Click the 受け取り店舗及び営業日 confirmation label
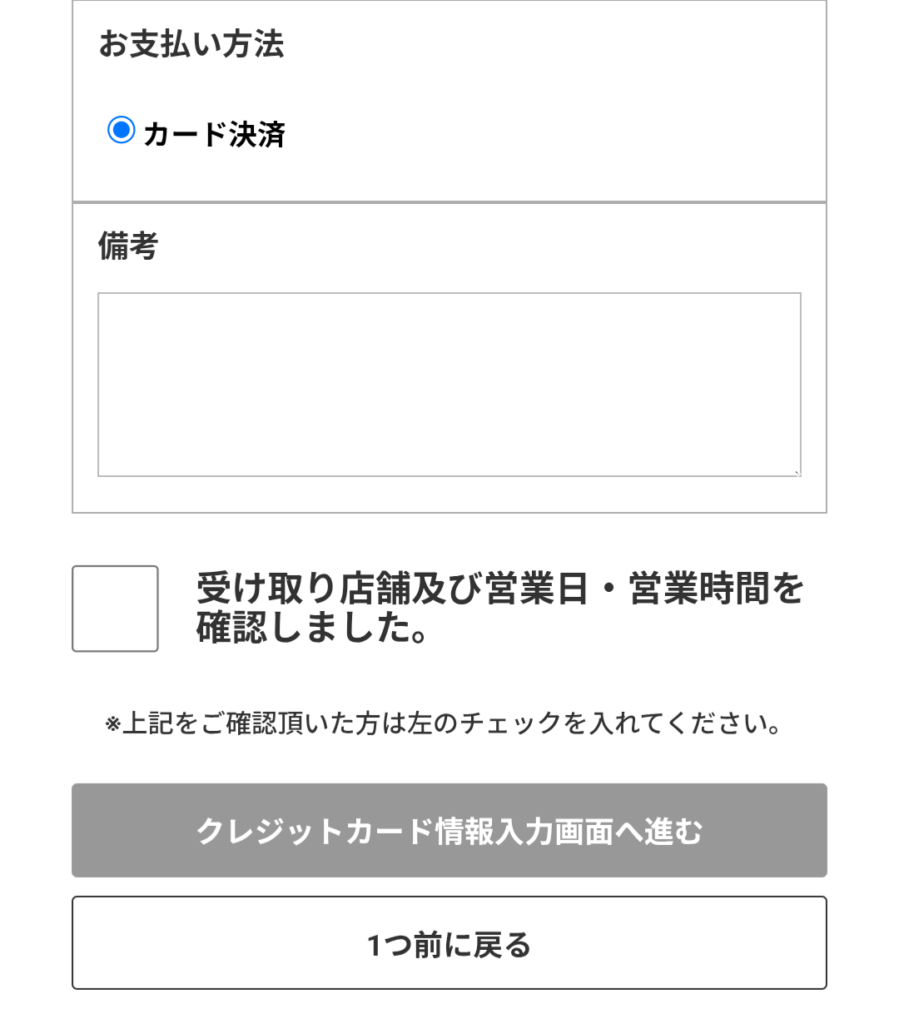The image size is (899, 1024). coord(499,607)
